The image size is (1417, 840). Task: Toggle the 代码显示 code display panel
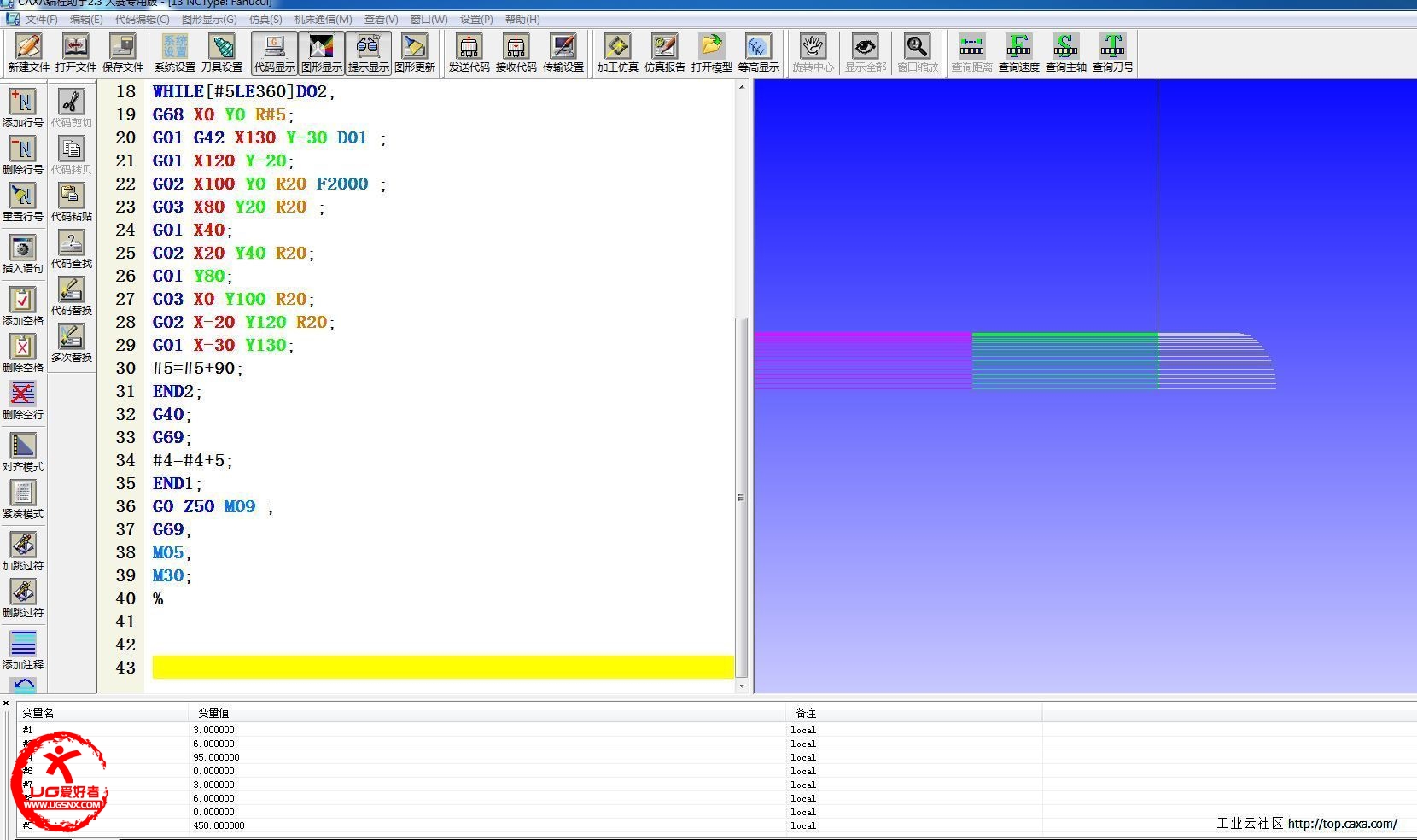click(x=274, y=53)
